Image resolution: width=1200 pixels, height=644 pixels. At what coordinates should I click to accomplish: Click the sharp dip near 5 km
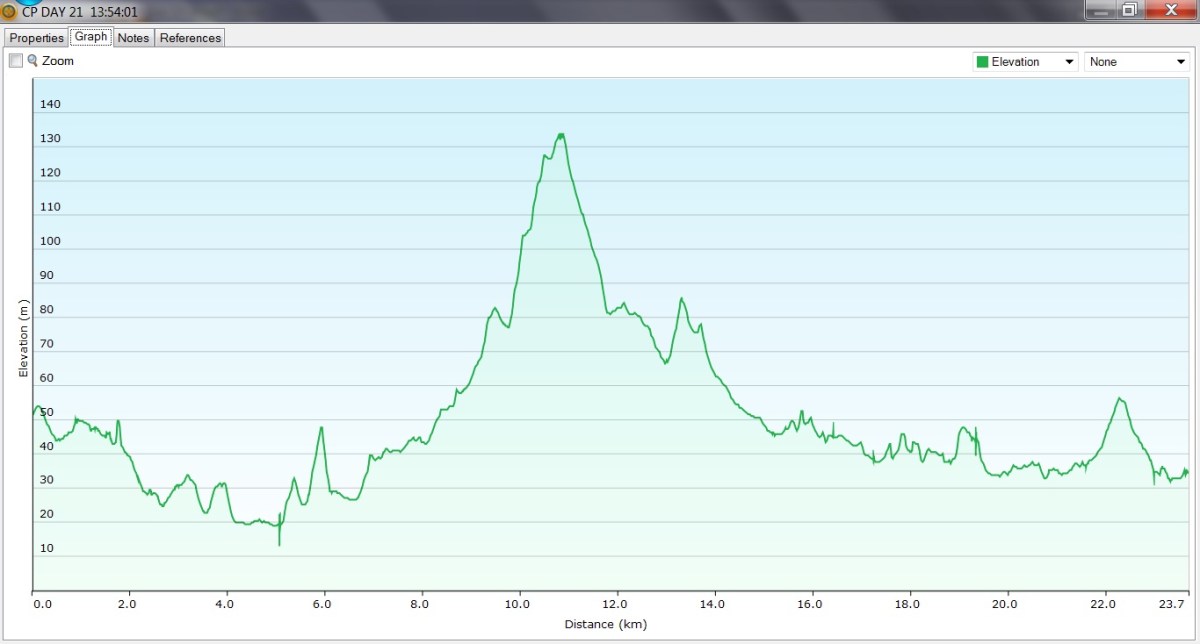click(x=279, y=543)
